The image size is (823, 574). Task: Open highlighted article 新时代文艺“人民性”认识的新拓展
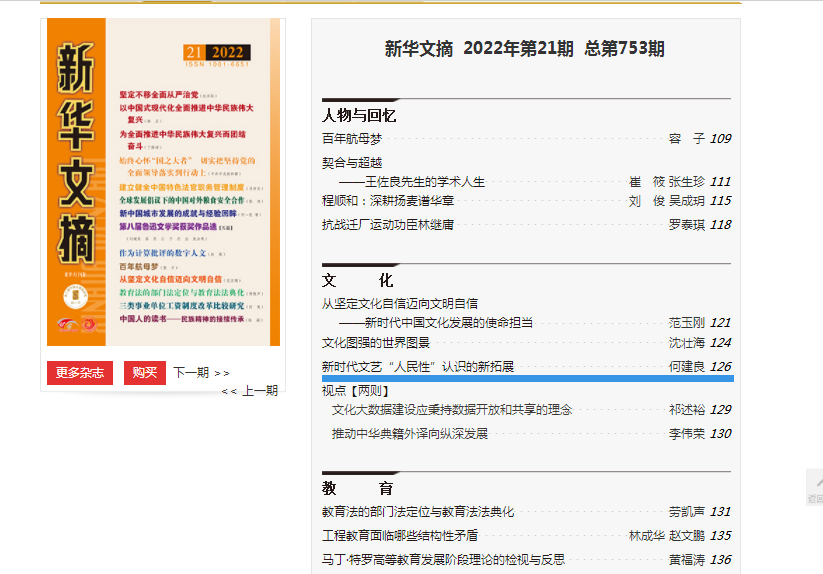(x=417, y=367)
